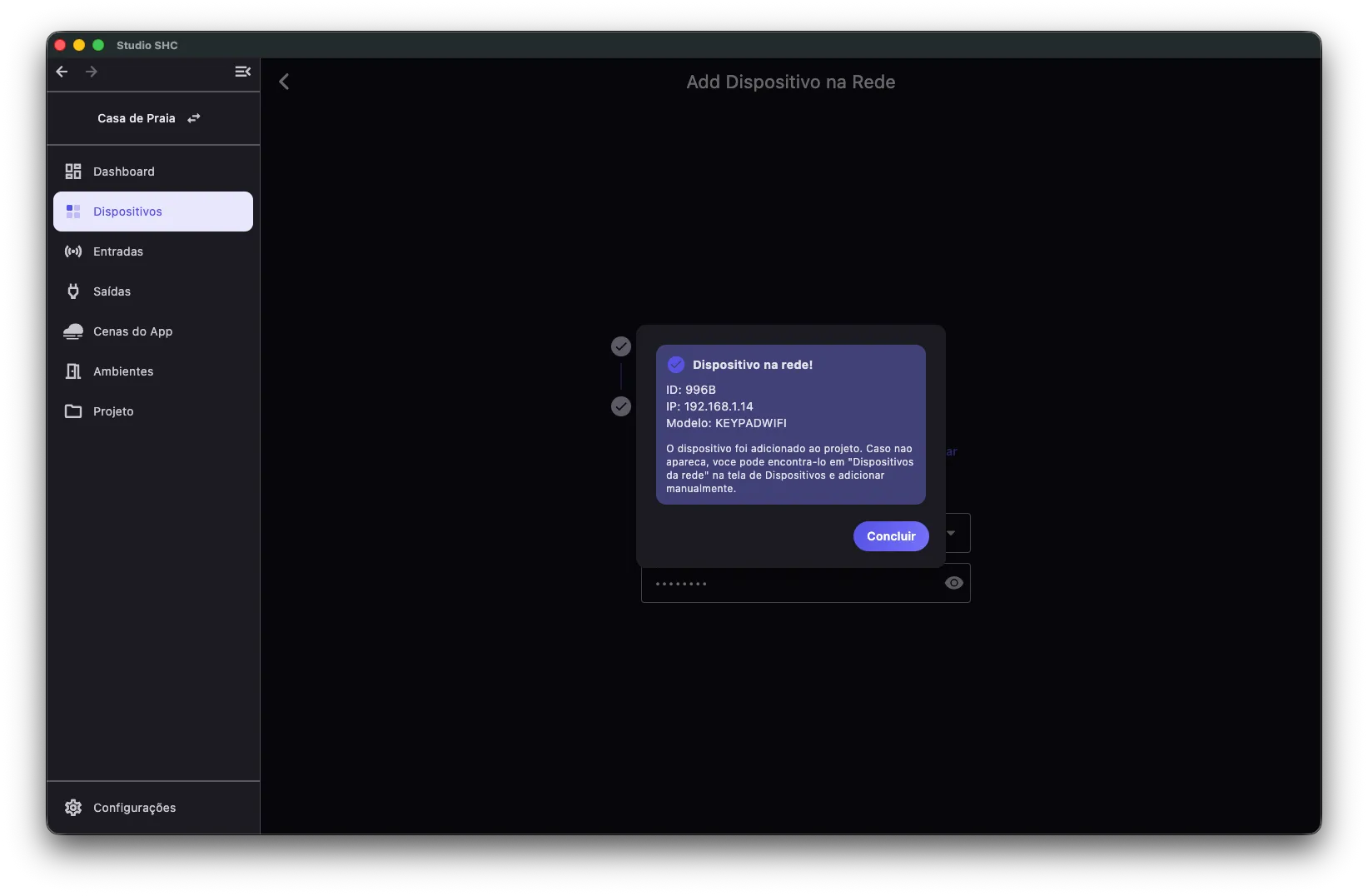The width and height of the screenshot is (1368, 896).
Task: Open Cenas do App
Action: pyautogui.click(x=153, y=331)
